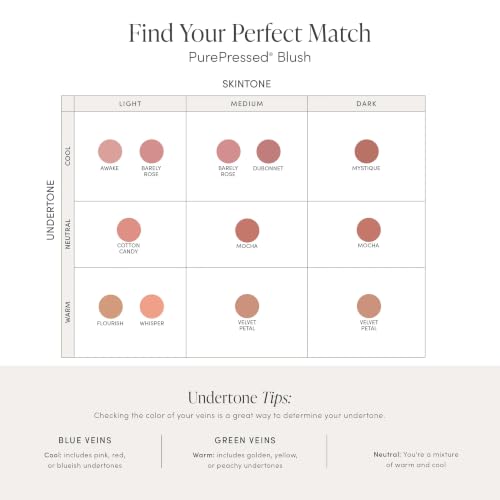Pick the Cotton Candy blush swatch
Screen dimensions: 500x500
click(x=129, y=230)
